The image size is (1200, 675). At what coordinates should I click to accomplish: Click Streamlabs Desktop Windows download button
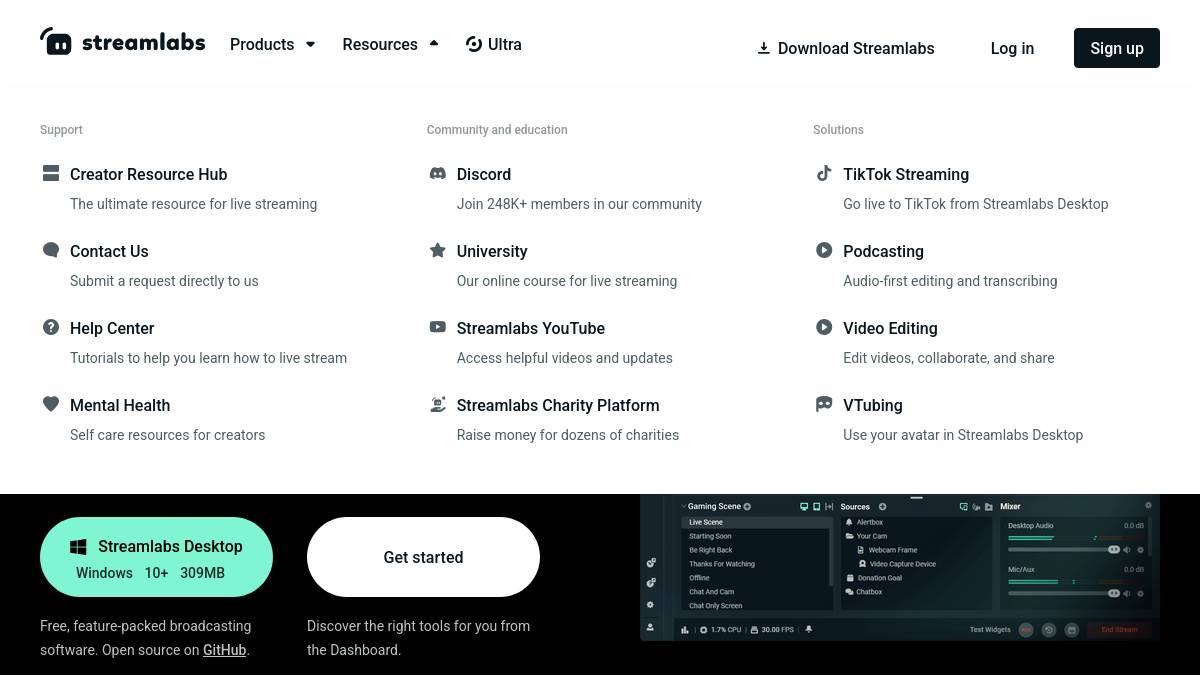(x=156, y=557)
